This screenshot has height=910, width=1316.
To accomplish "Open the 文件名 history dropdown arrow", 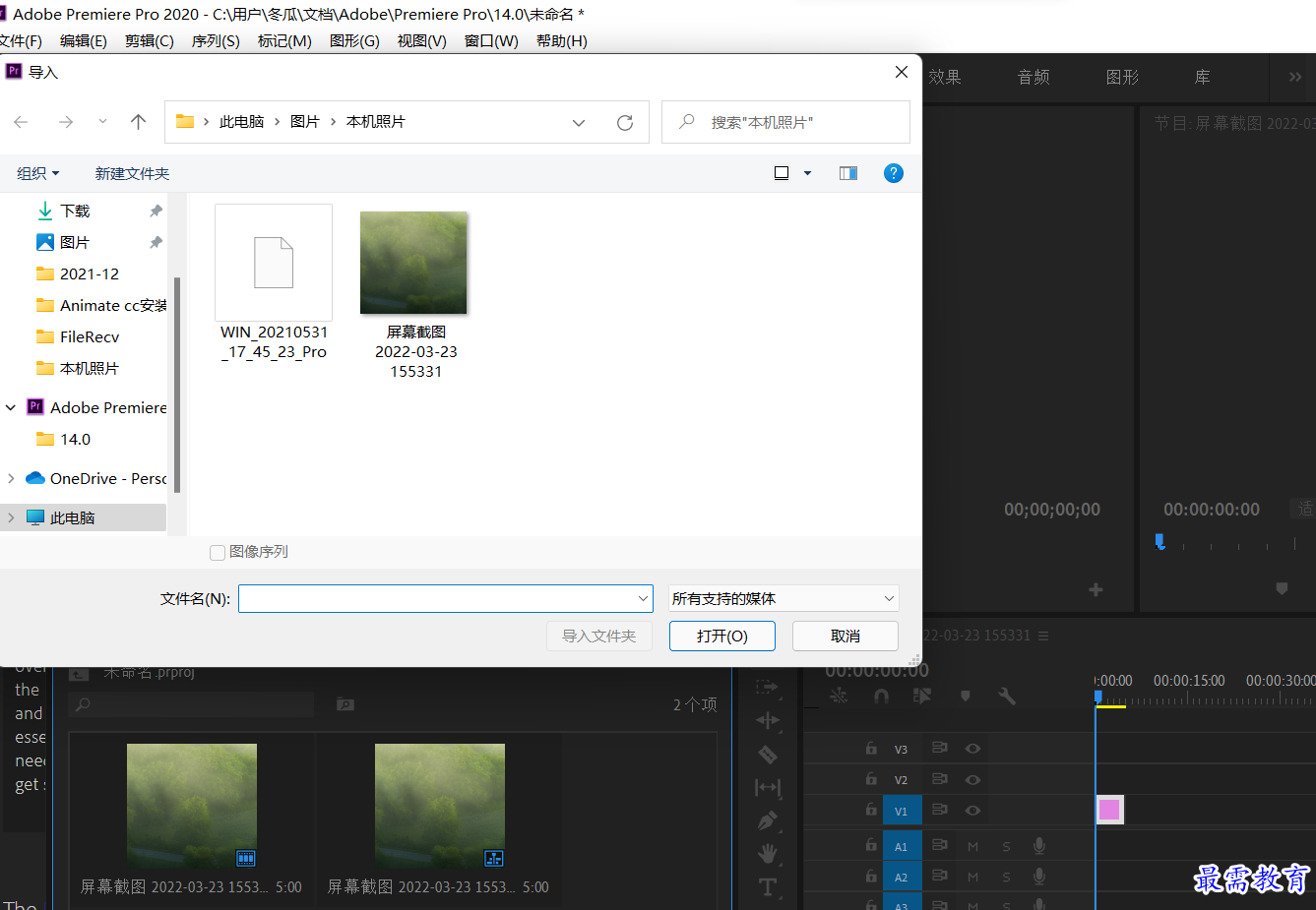I will click(x=643, y=598).
